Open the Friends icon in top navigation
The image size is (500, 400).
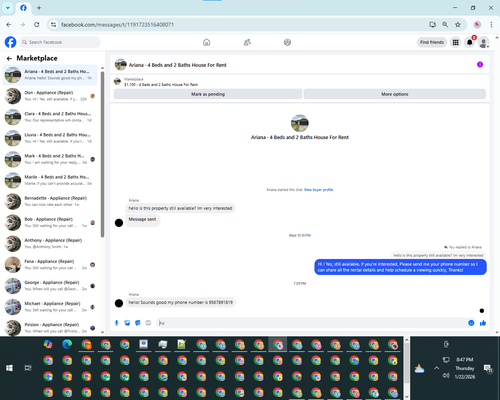[x=247, y=42]
